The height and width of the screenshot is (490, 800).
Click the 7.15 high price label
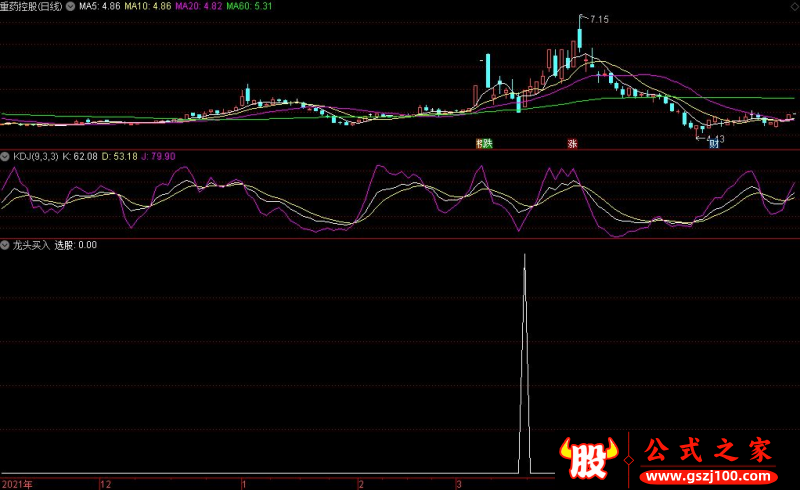tap(599, 19)
